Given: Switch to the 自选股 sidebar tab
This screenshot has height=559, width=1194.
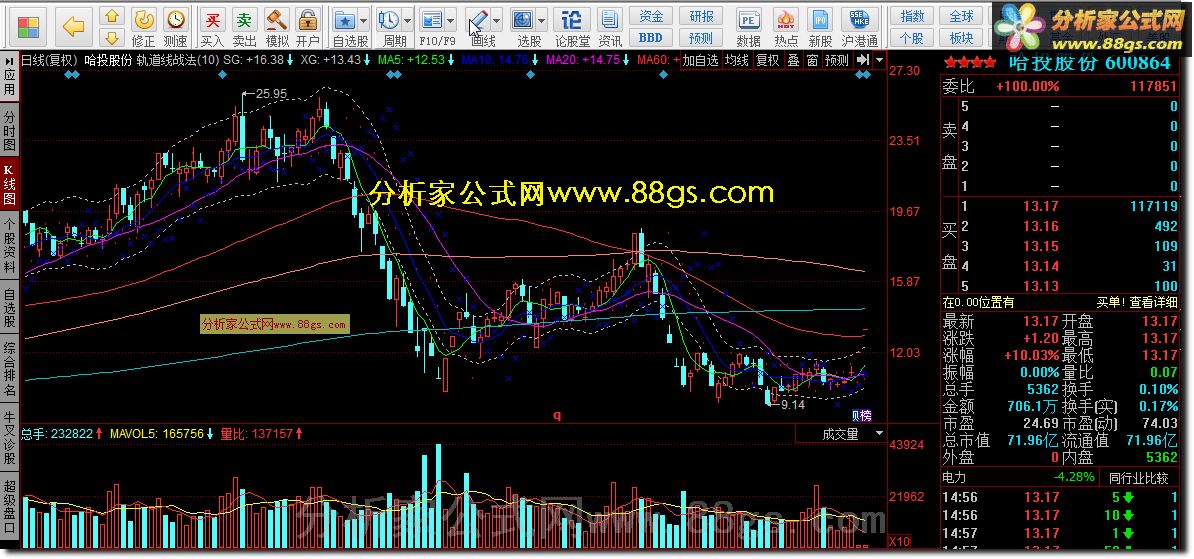Looking at the screenshot, I should pos(9,308).
